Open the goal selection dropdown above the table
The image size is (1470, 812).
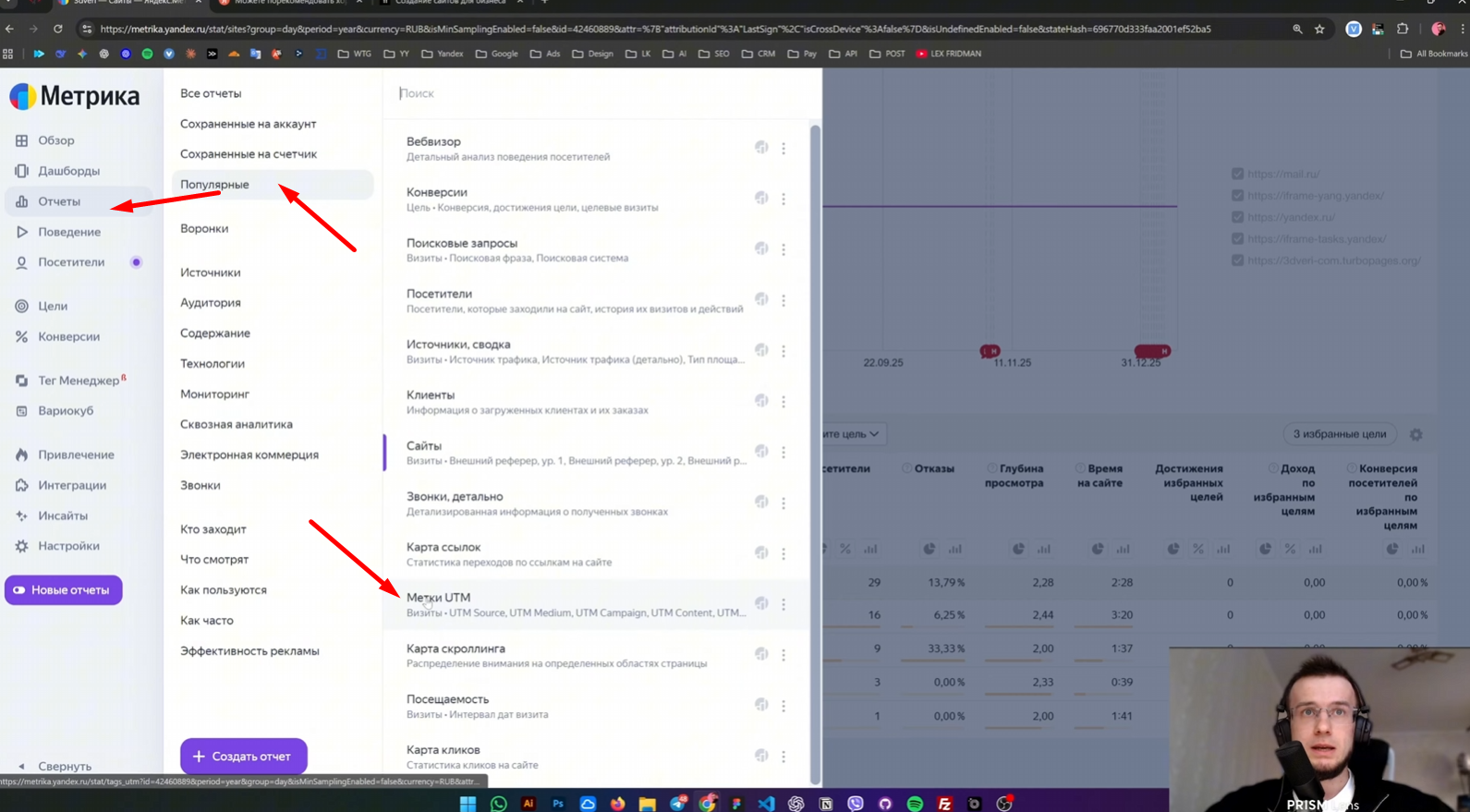(x=853, y=434)
